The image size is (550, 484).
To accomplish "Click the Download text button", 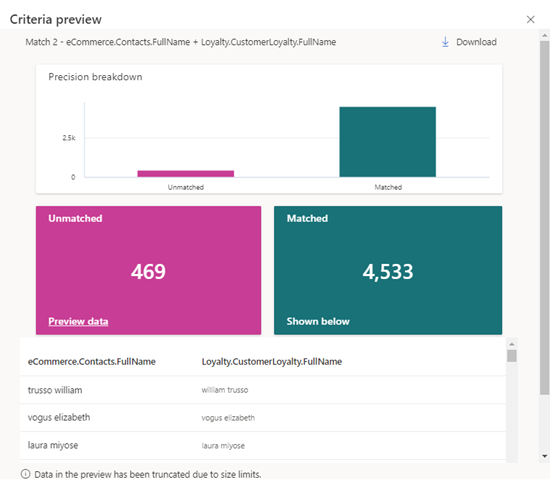I will [476, 42].
